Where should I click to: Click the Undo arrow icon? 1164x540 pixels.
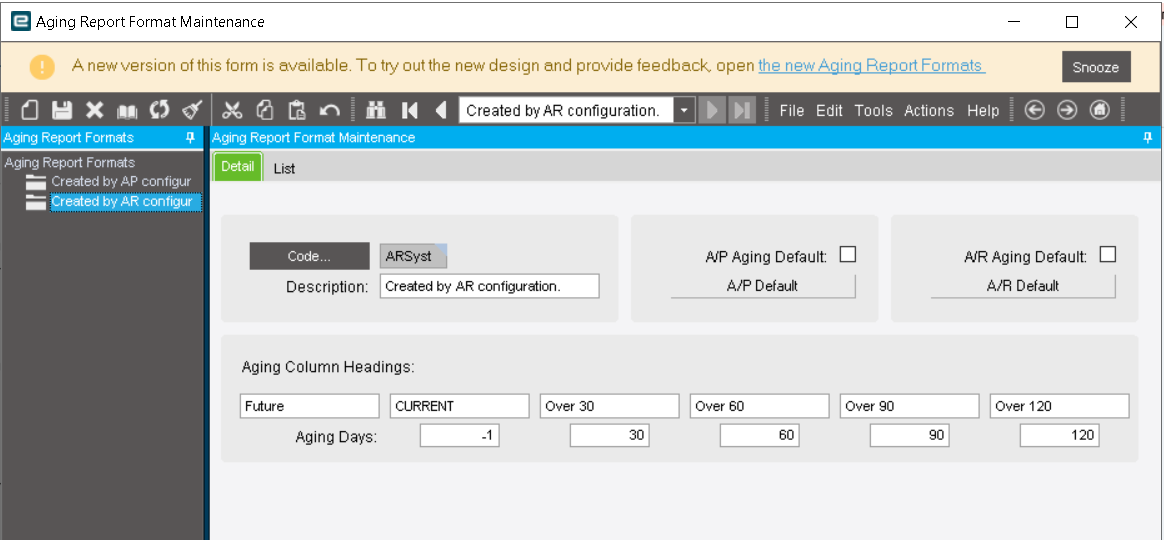[329, 110]
